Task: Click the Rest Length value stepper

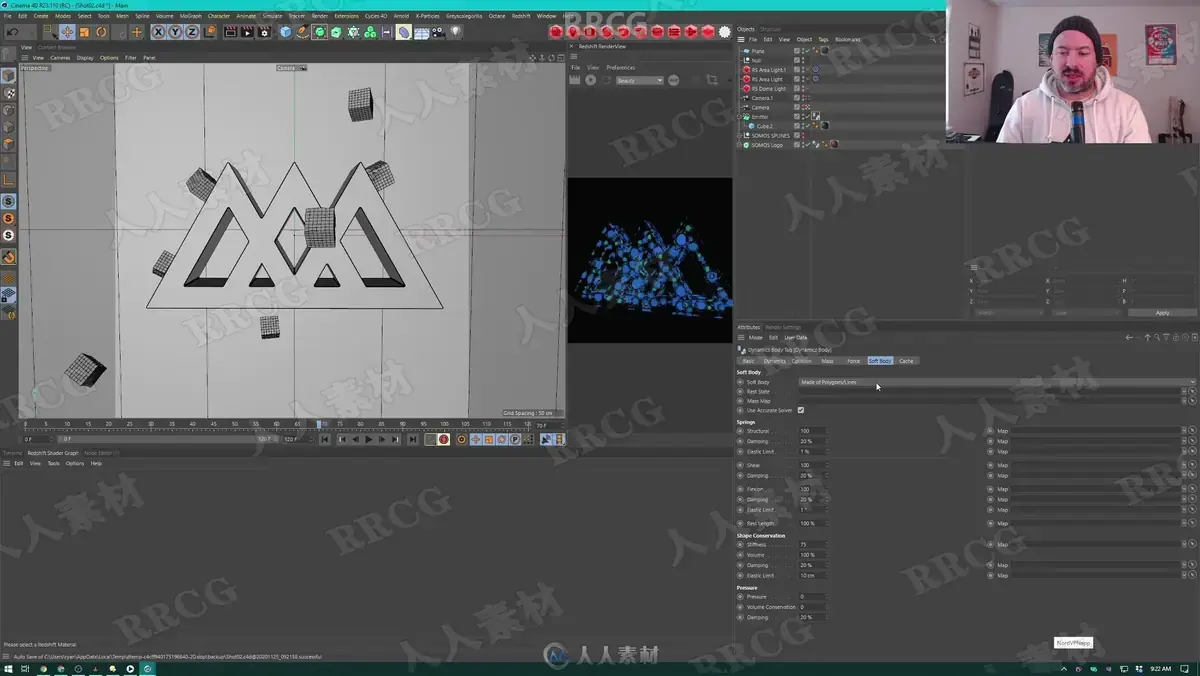Action: 826,524
